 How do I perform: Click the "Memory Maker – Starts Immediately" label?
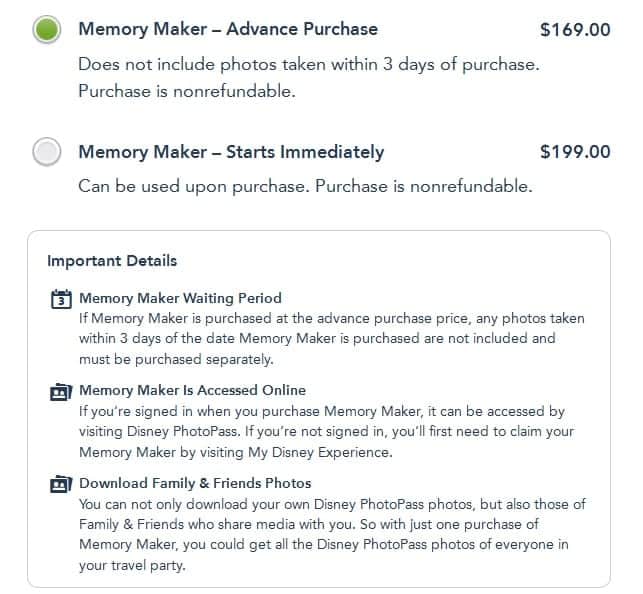[x=231, y=152]
